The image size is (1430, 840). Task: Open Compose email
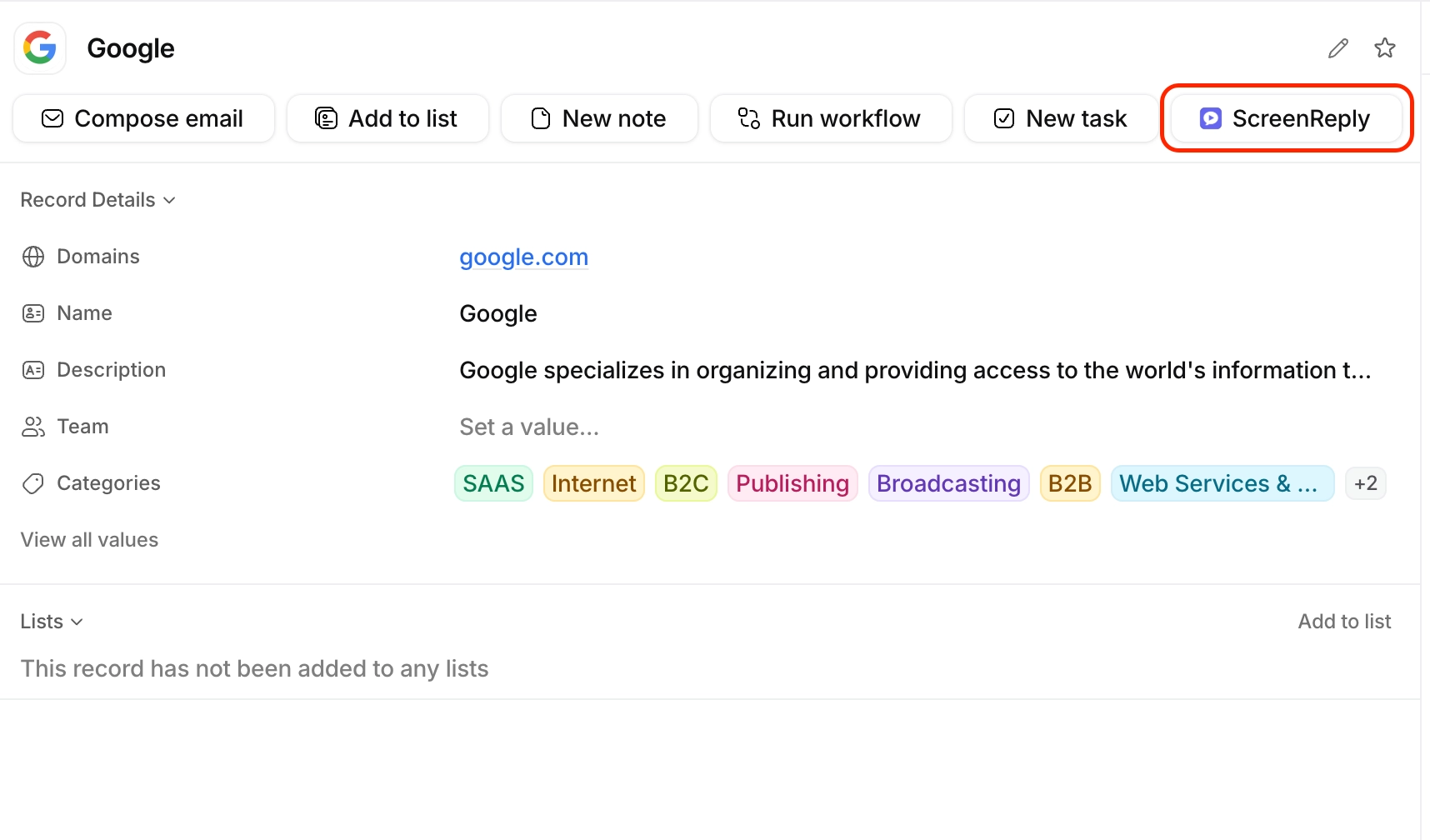click(x=143, y=118)
